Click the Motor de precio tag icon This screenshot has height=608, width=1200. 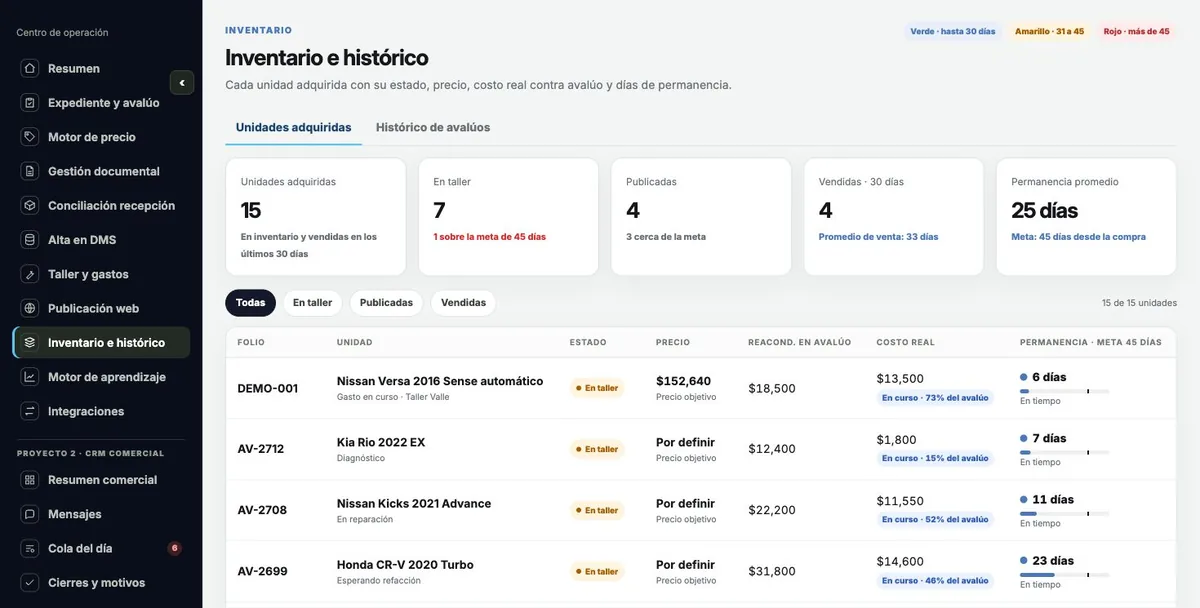(30, 137)
